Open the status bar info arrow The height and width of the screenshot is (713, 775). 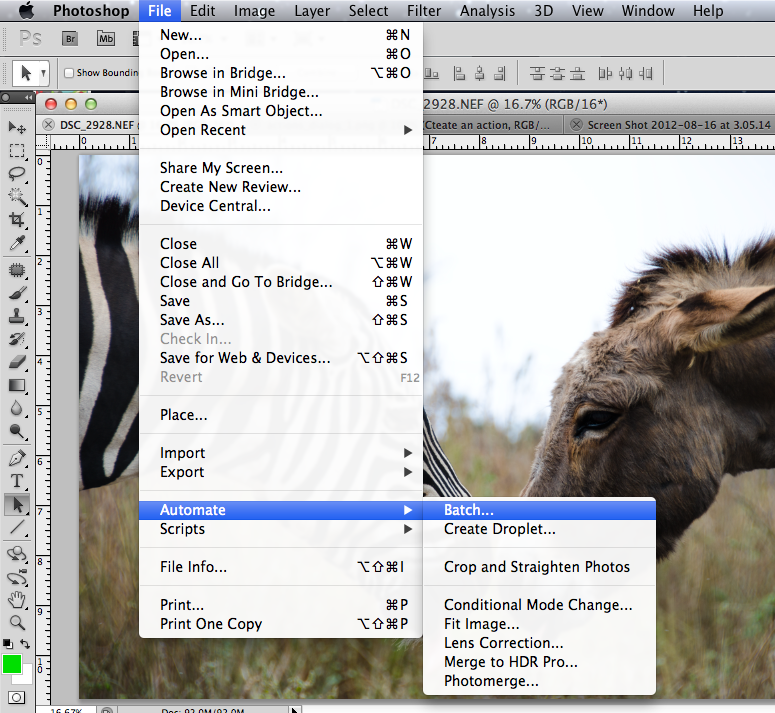click(x=295, y=710)
